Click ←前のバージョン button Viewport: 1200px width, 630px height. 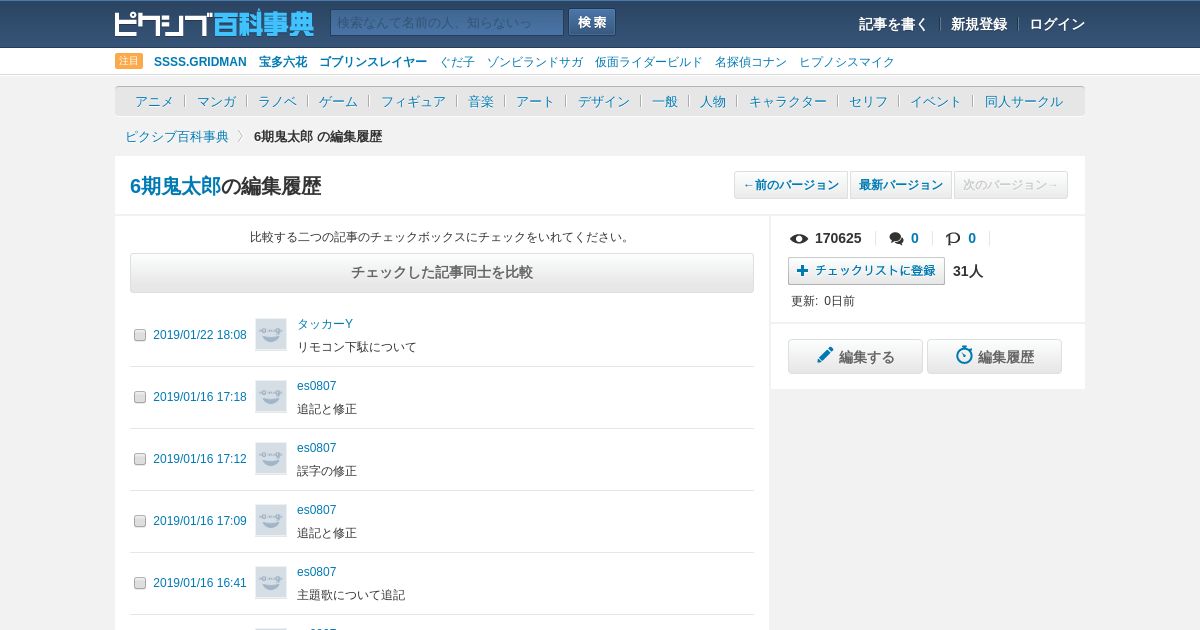[791, 185]
